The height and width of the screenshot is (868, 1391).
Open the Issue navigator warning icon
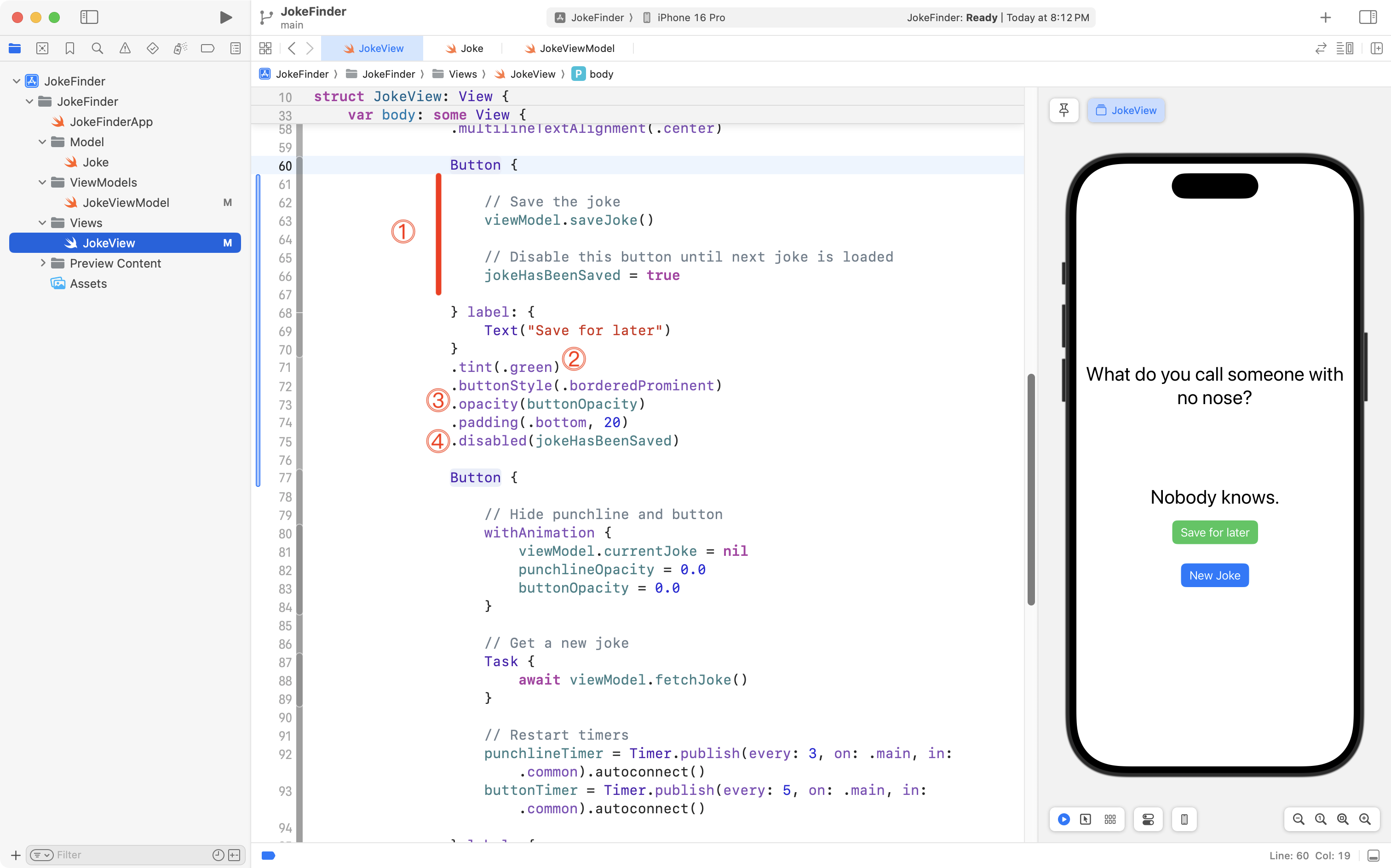tap(125, 48)
